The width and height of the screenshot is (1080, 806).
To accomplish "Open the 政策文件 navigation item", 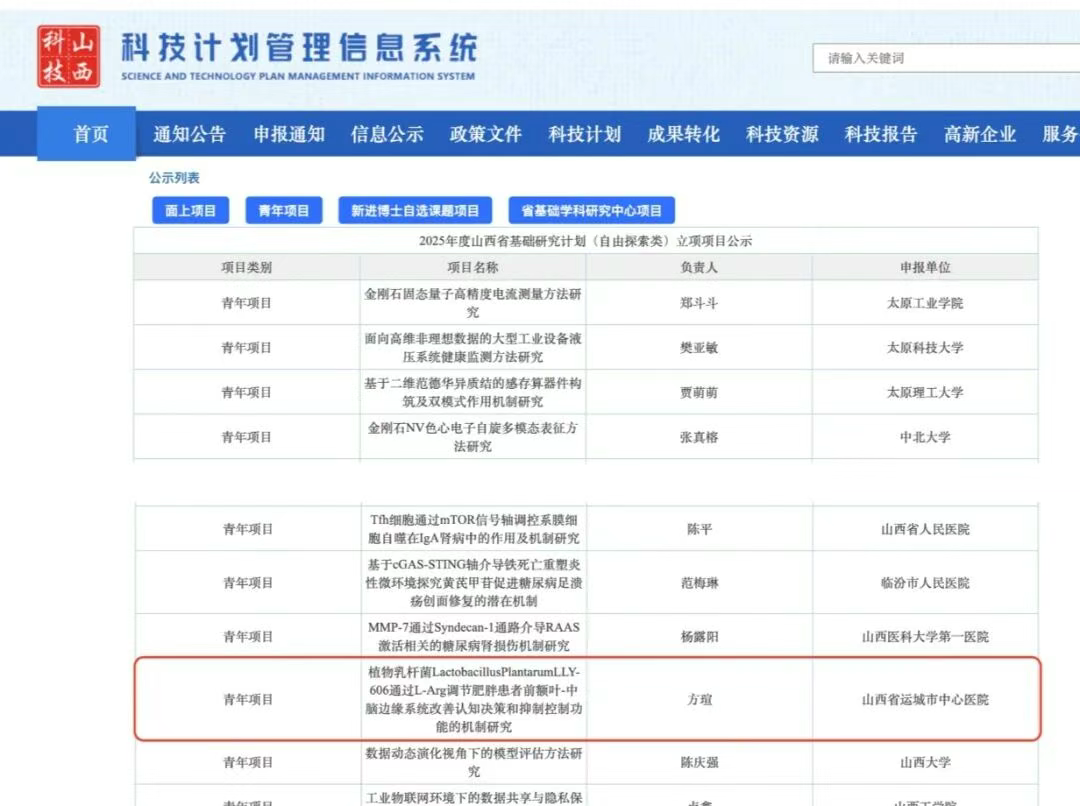I will click(x=486, y=134).
